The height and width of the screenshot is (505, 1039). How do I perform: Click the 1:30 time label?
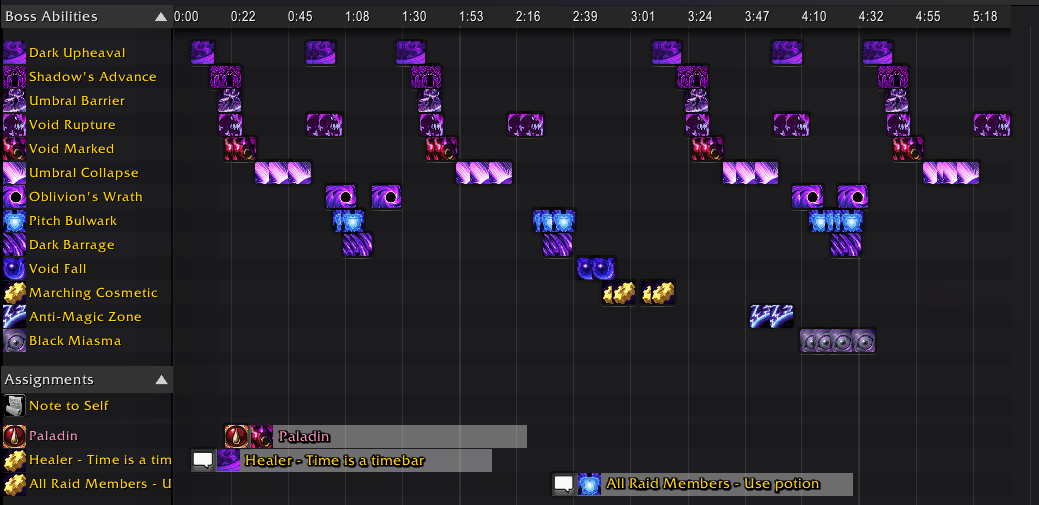pos(414,17)
